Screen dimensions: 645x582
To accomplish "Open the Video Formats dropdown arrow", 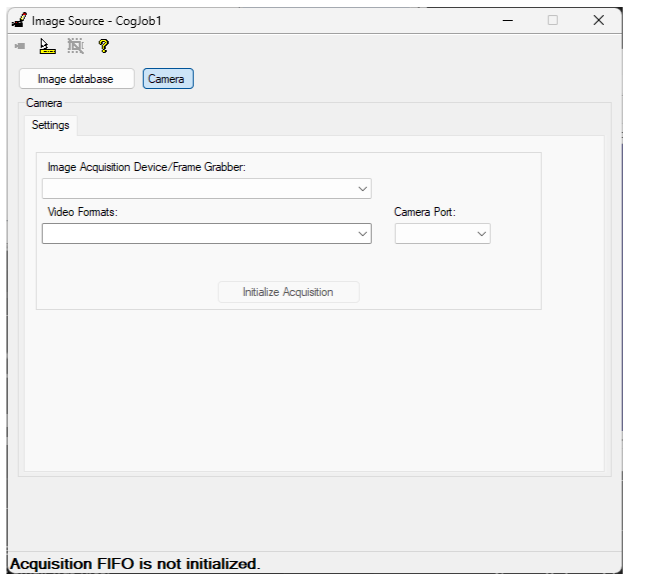I will point(362,234).
